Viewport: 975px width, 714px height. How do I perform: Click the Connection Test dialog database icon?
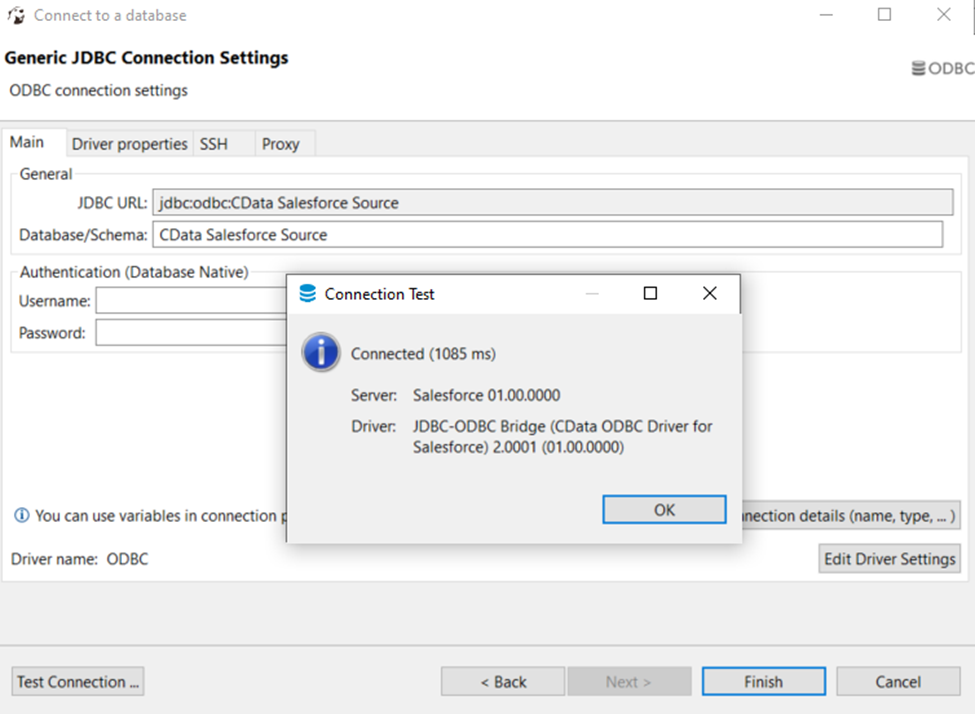[x=308, y=294]
